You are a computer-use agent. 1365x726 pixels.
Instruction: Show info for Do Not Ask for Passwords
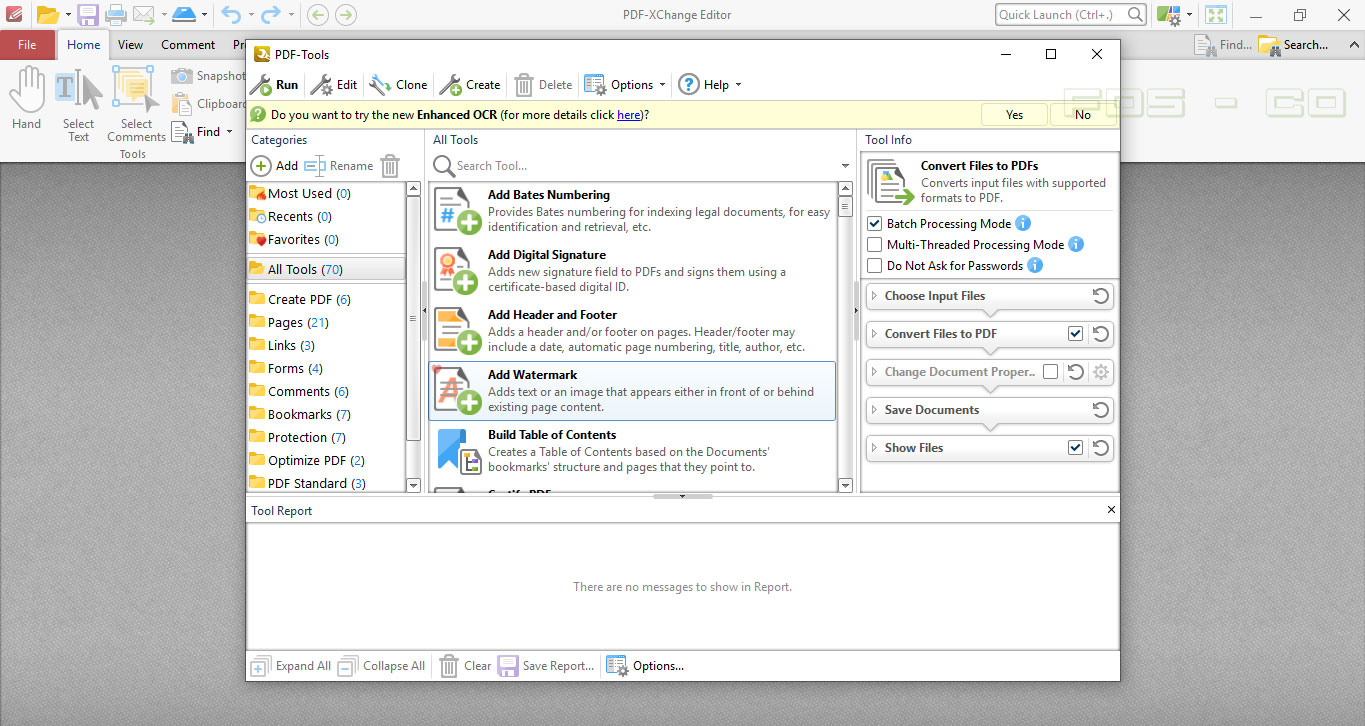click(x=1035, y=266)
